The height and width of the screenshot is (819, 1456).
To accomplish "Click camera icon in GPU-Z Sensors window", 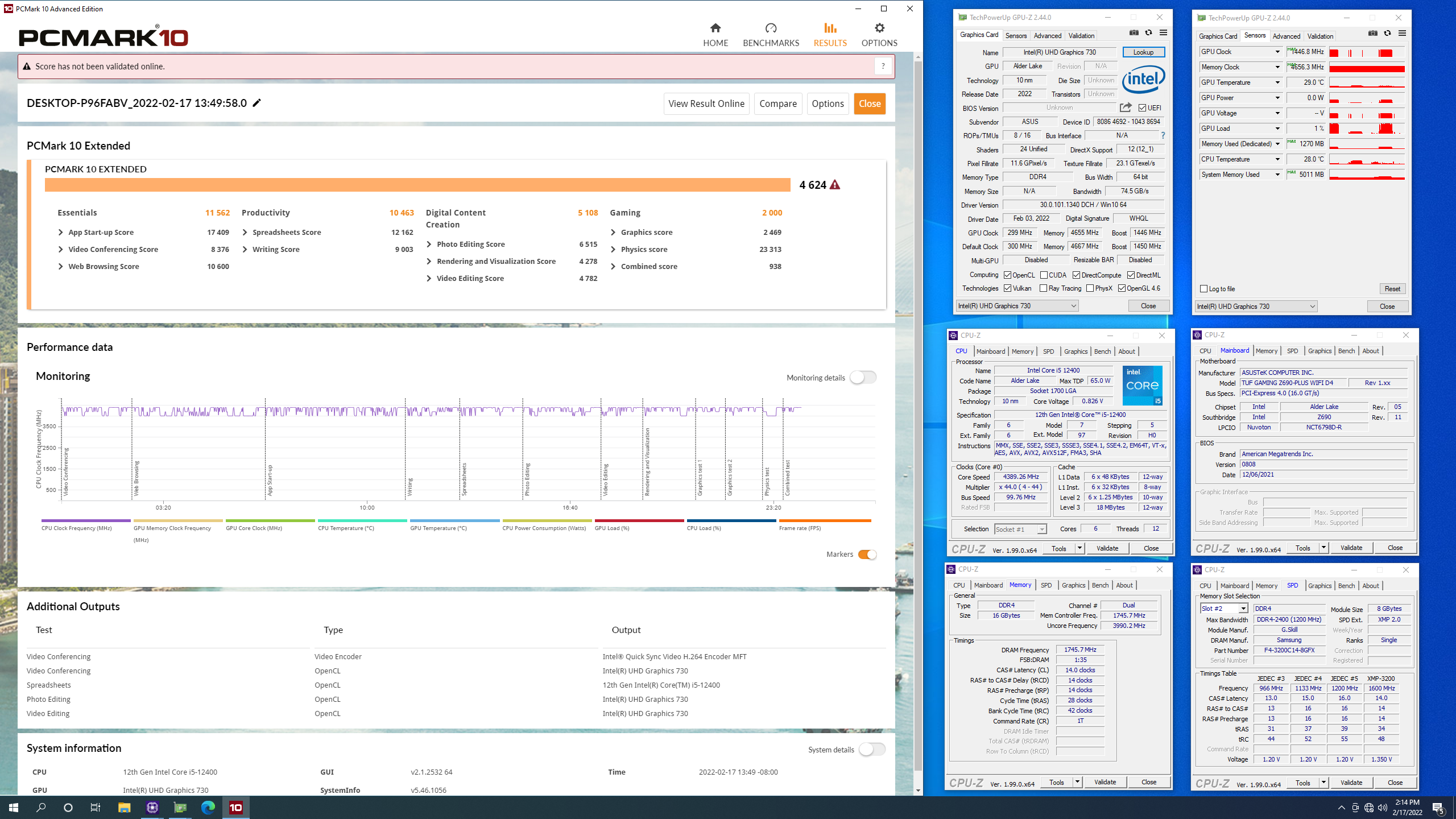I will pyautogui.click(x=1372, y=34).
